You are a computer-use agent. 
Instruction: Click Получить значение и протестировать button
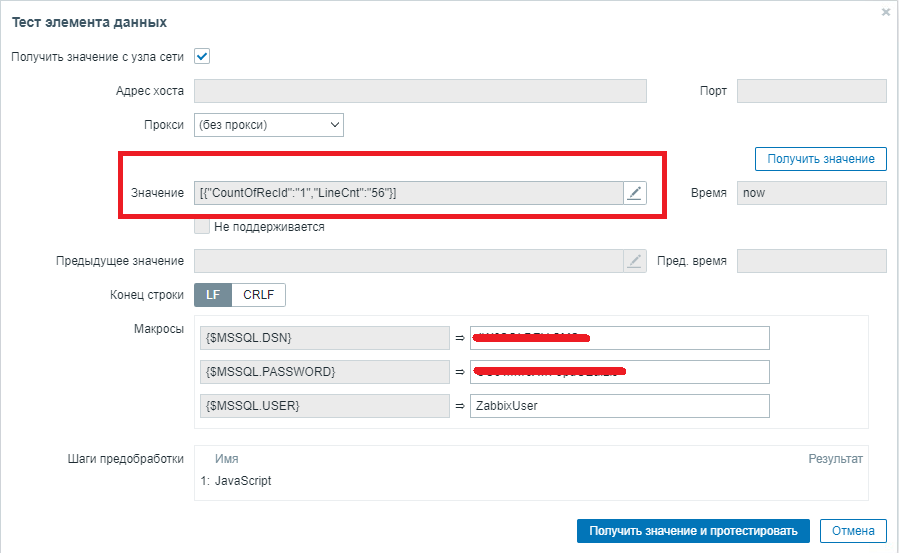(x=693, y=531)
